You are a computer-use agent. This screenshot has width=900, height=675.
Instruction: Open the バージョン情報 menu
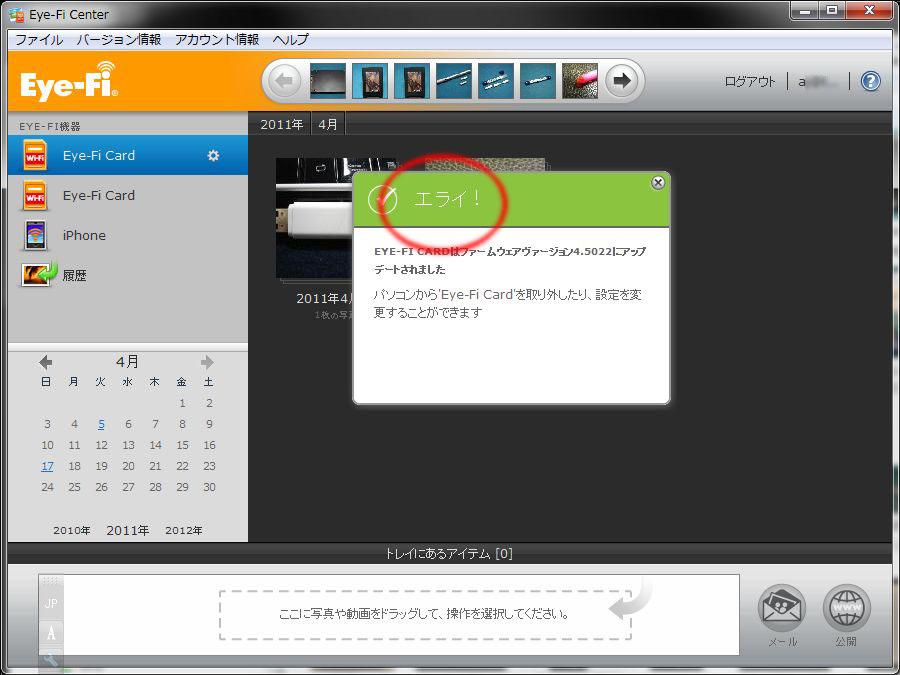tap(119, 40)
